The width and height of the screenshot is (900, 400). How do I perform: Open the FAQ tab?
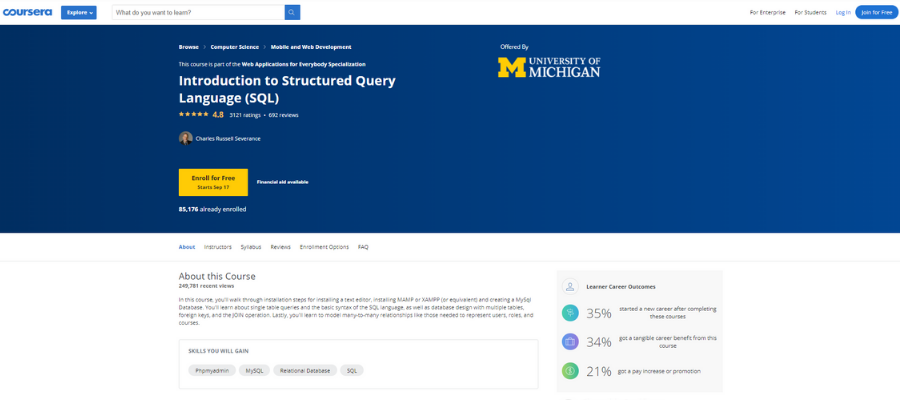point(363,247)
